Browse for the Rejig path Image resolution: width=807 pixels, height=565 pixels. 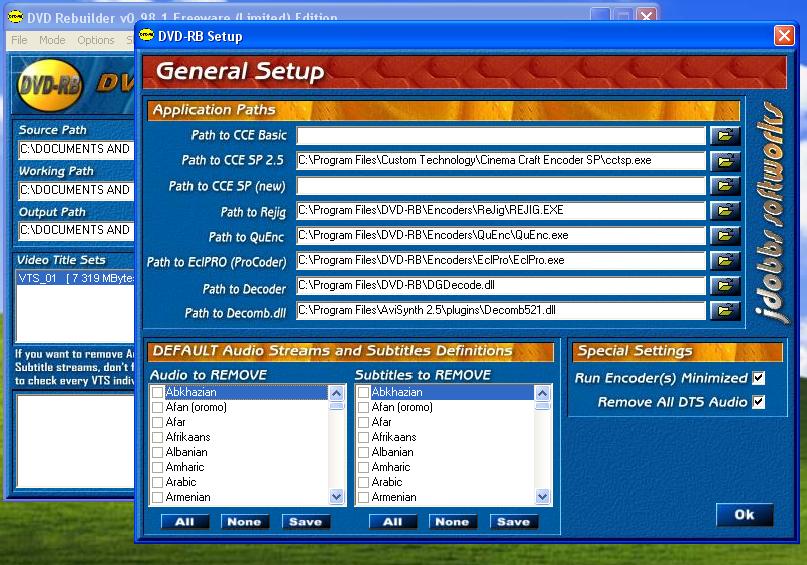[x=725, y=210]
